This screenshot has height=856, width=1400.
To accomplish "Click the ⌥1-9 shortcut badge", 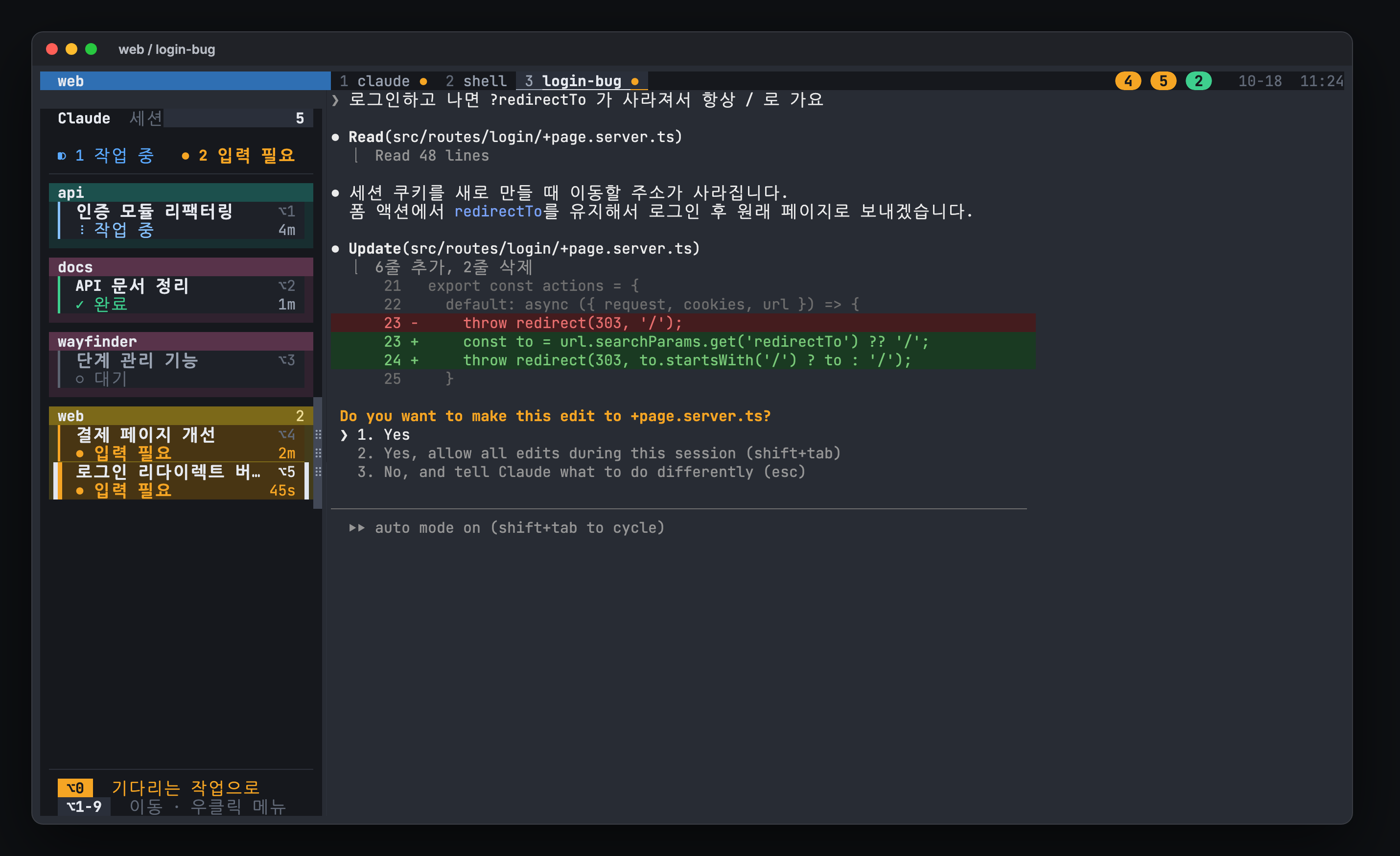I will (84, 807).
